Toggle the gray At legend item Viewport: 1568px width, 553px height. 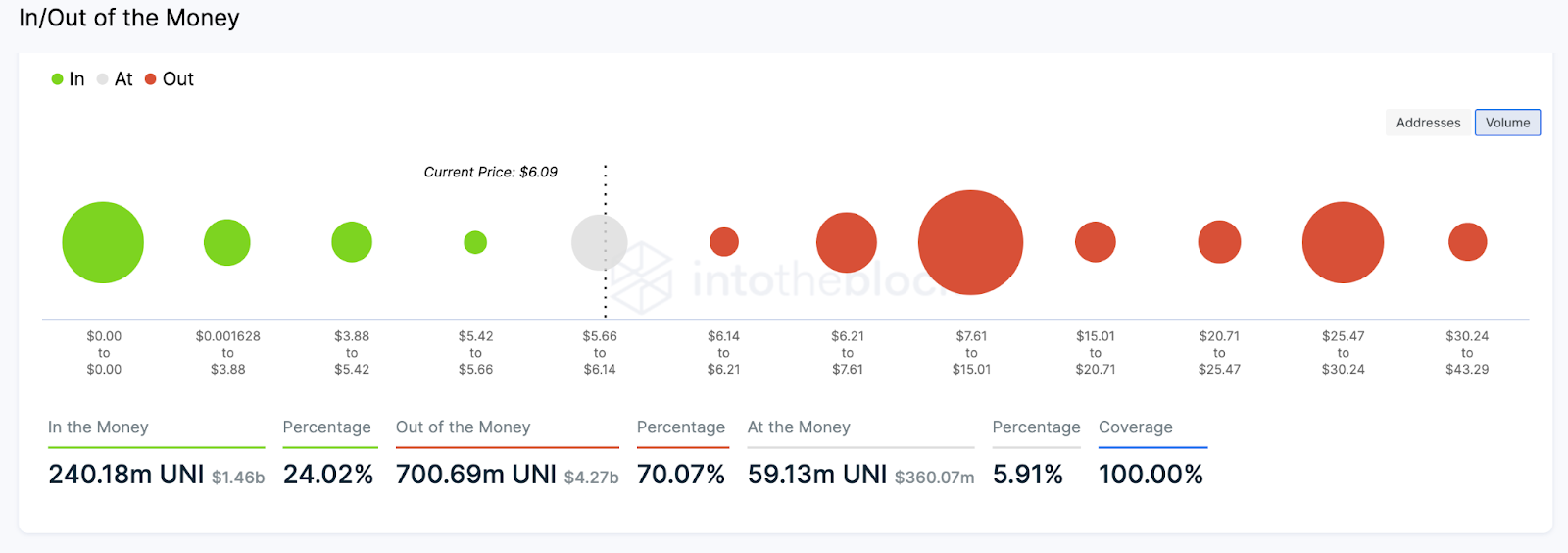[115, 79]
